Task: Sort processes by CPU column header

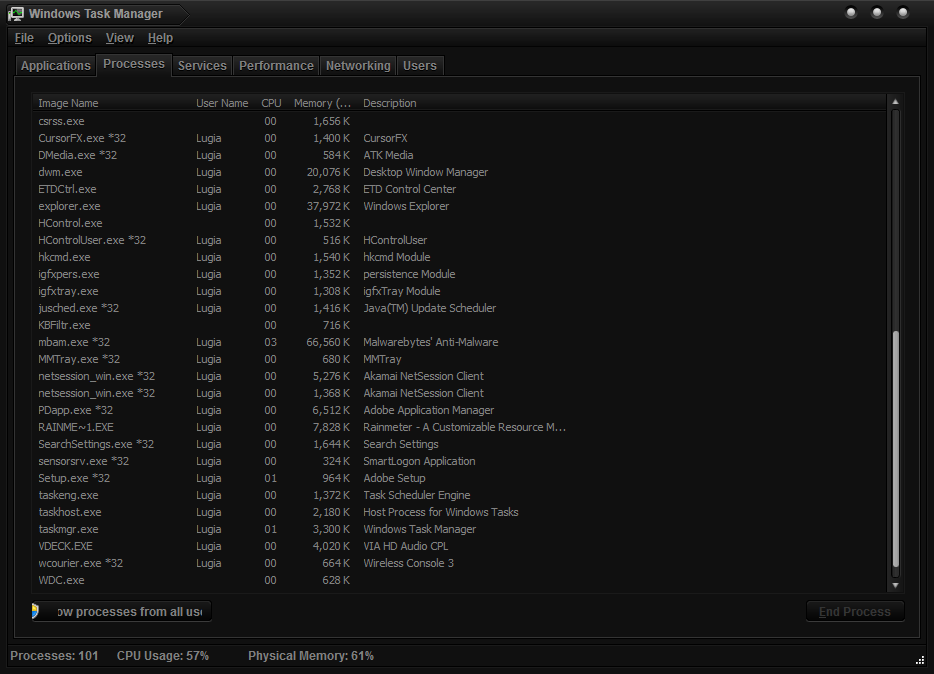Action: point(271,103)
